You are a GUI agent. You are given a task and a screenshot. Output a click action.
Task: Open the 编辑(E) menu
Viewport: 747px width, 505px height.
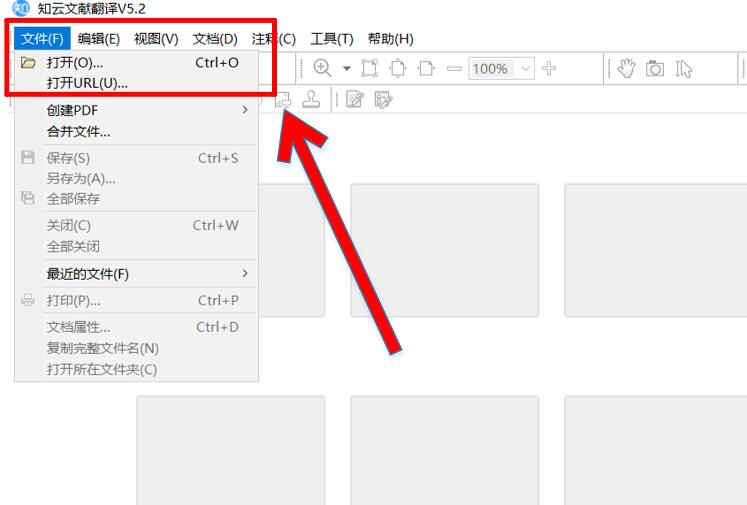tap(98, 39)
